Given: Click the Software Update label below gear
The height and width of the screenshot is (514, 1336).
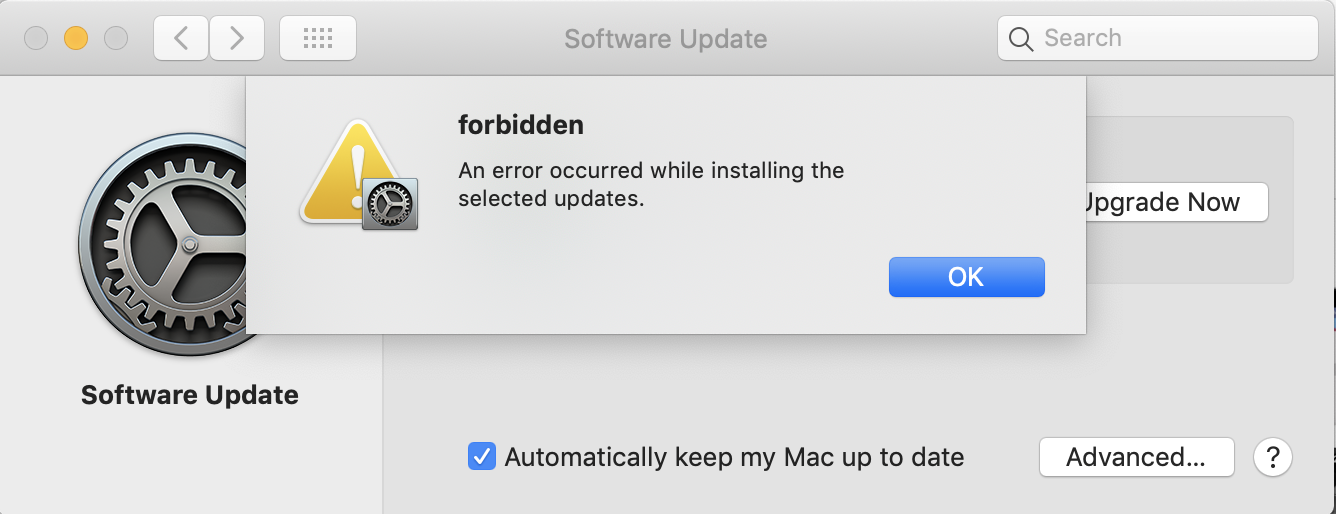Looking at the screenshot, I should tap(190, 395).
